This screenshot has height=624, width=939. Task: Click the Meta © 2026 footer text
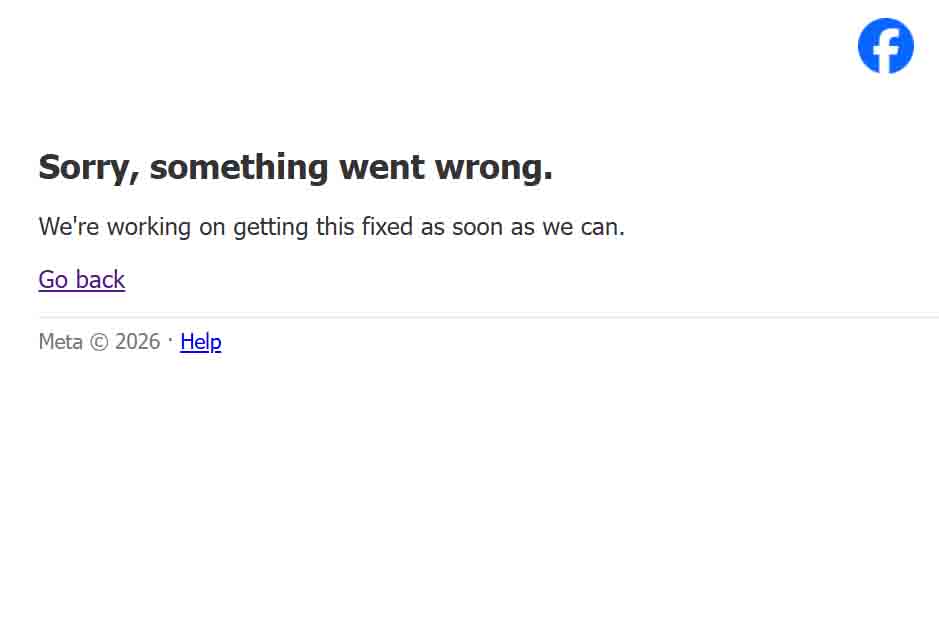point(99,342)
